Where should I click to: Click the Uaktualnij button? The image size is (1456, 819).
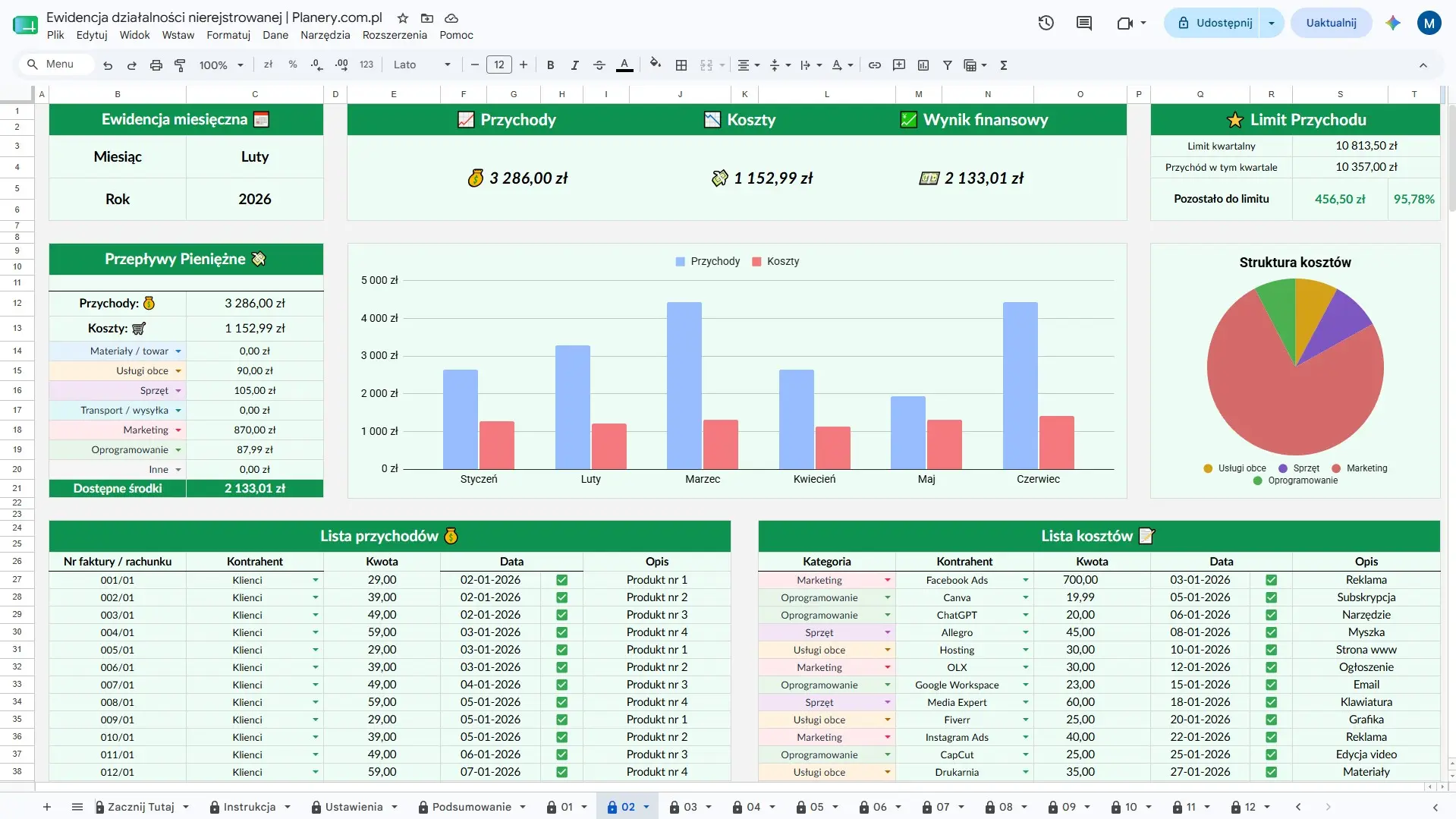point(1331,23)
